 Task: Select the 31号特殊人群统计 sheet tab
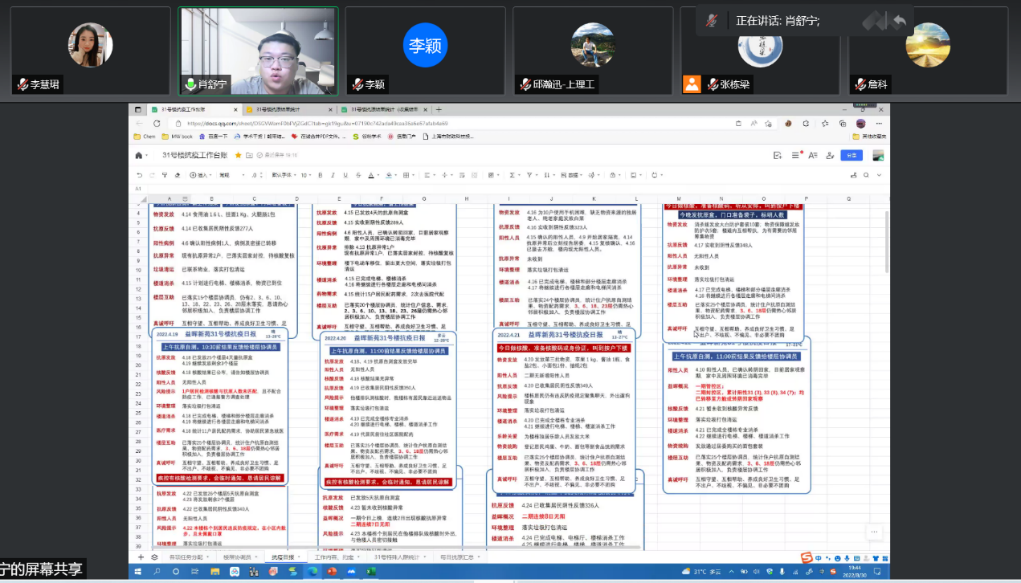[x=398, y=558]
